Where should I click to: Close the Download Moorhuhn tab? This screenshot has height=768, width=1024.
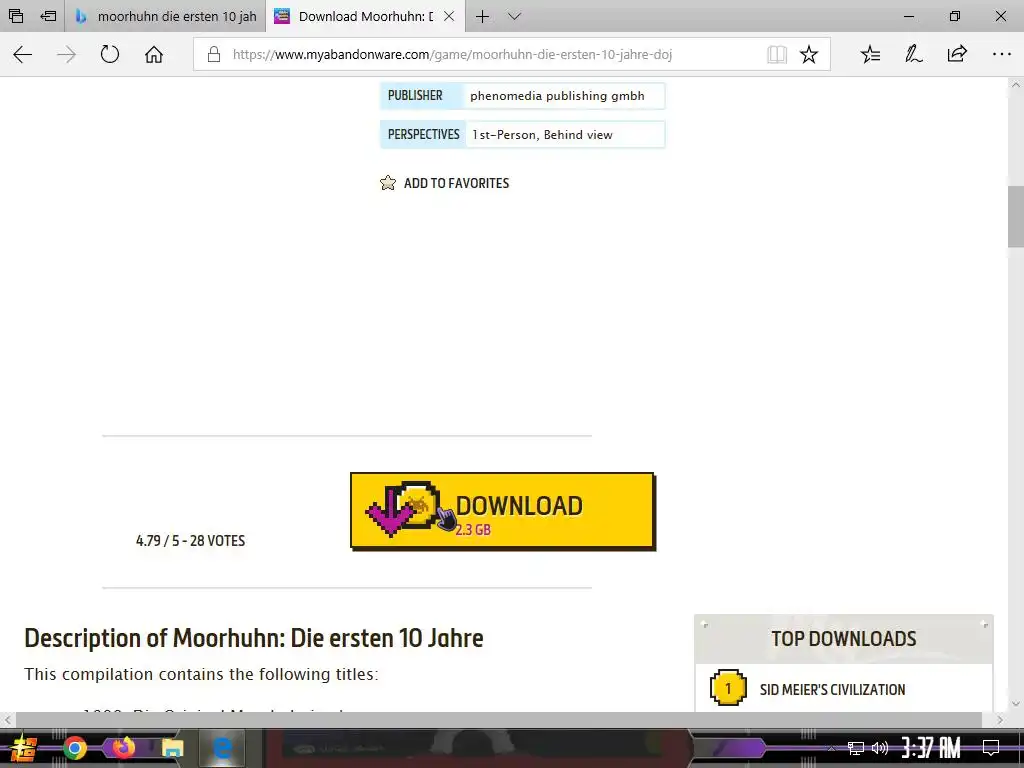[449, 16]
